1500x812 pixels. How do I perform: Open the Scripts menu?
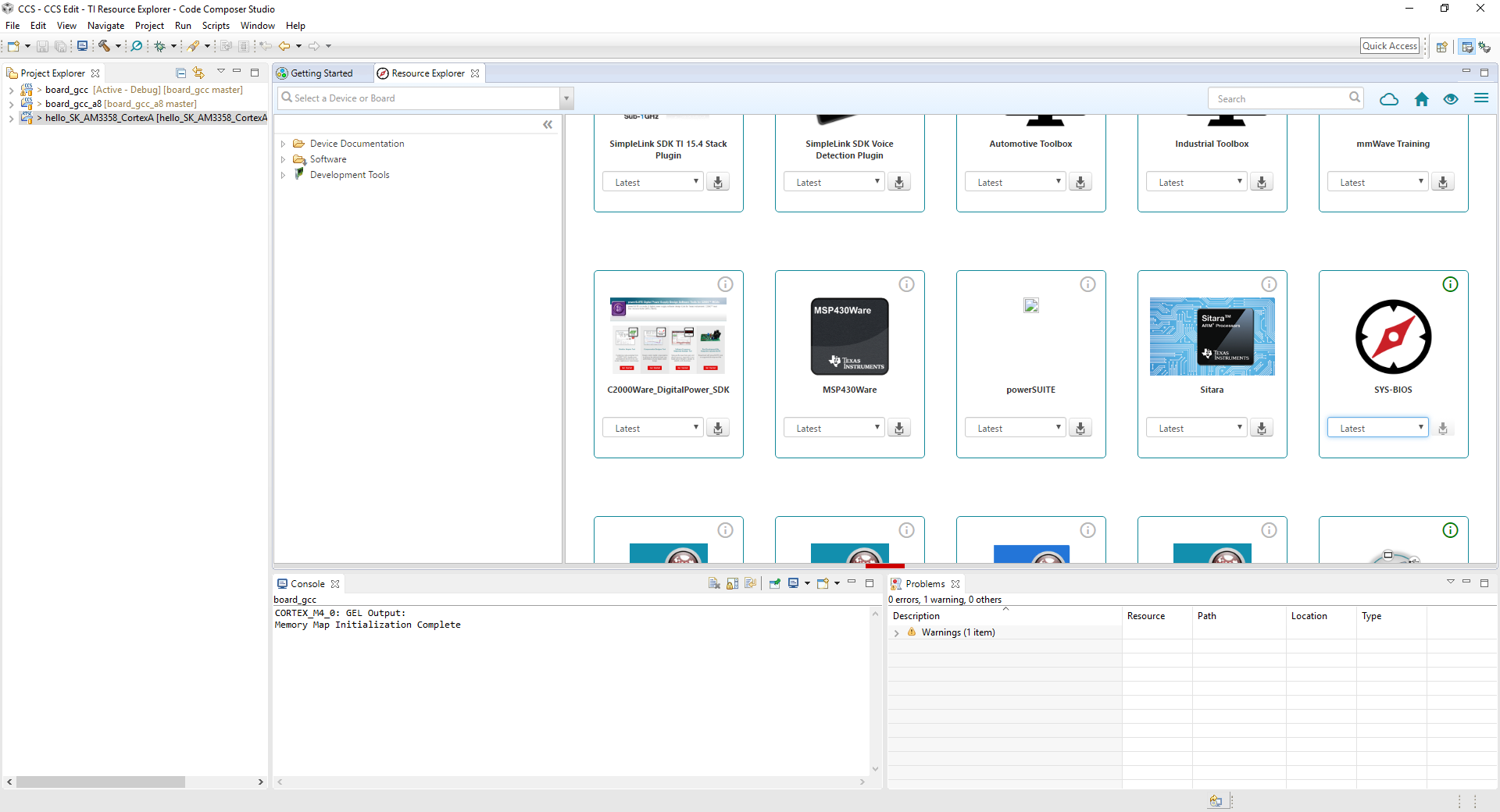click(216, 26)
